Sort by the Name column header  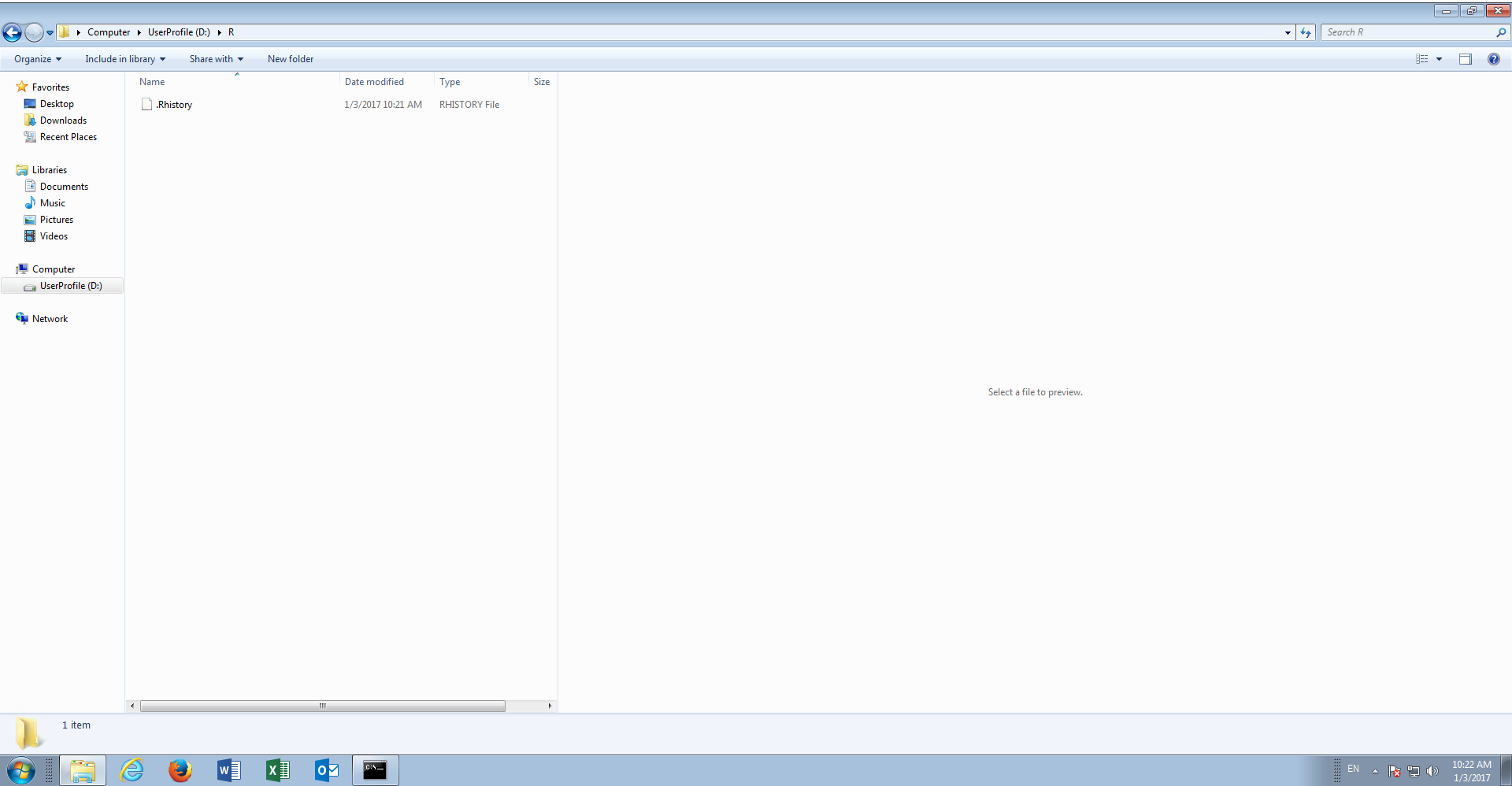click(x=236, y=82)
